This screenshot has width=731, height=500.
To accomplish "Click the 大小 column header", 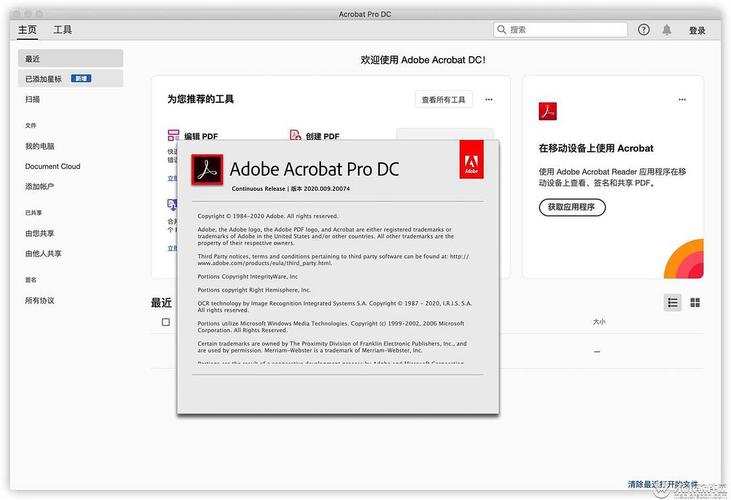I will [599, 322].
